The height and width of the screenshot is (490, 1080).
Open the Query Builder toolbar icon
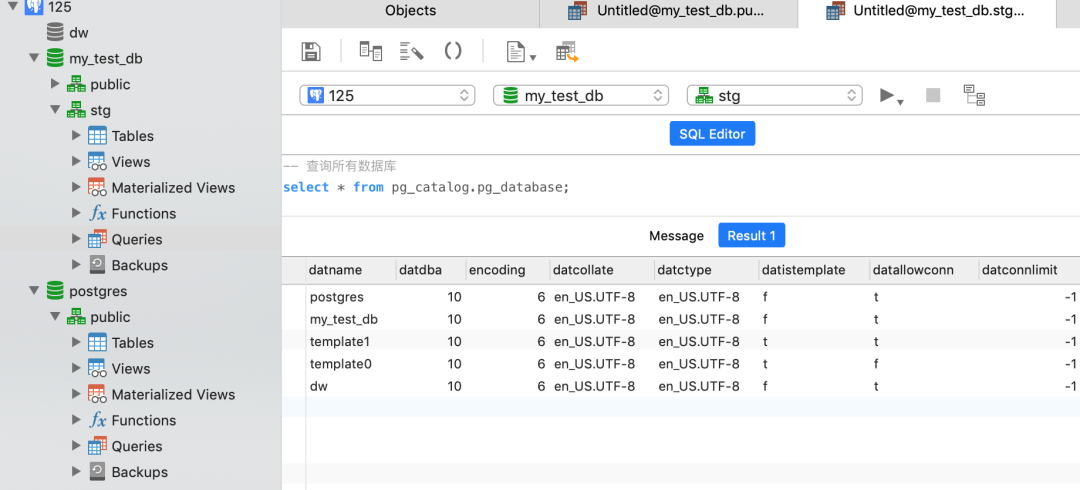tap(371, 51)
